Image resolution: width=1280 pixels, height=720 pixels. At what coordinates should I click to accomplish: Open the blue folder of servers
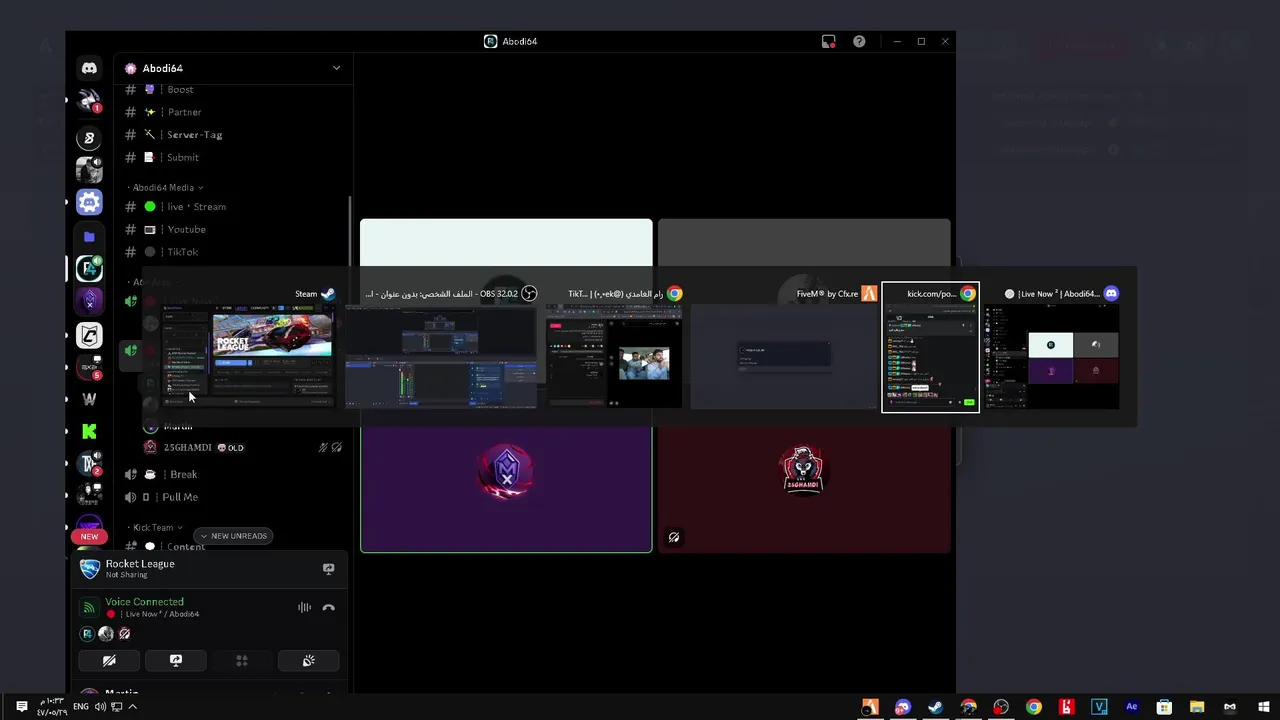89,237
